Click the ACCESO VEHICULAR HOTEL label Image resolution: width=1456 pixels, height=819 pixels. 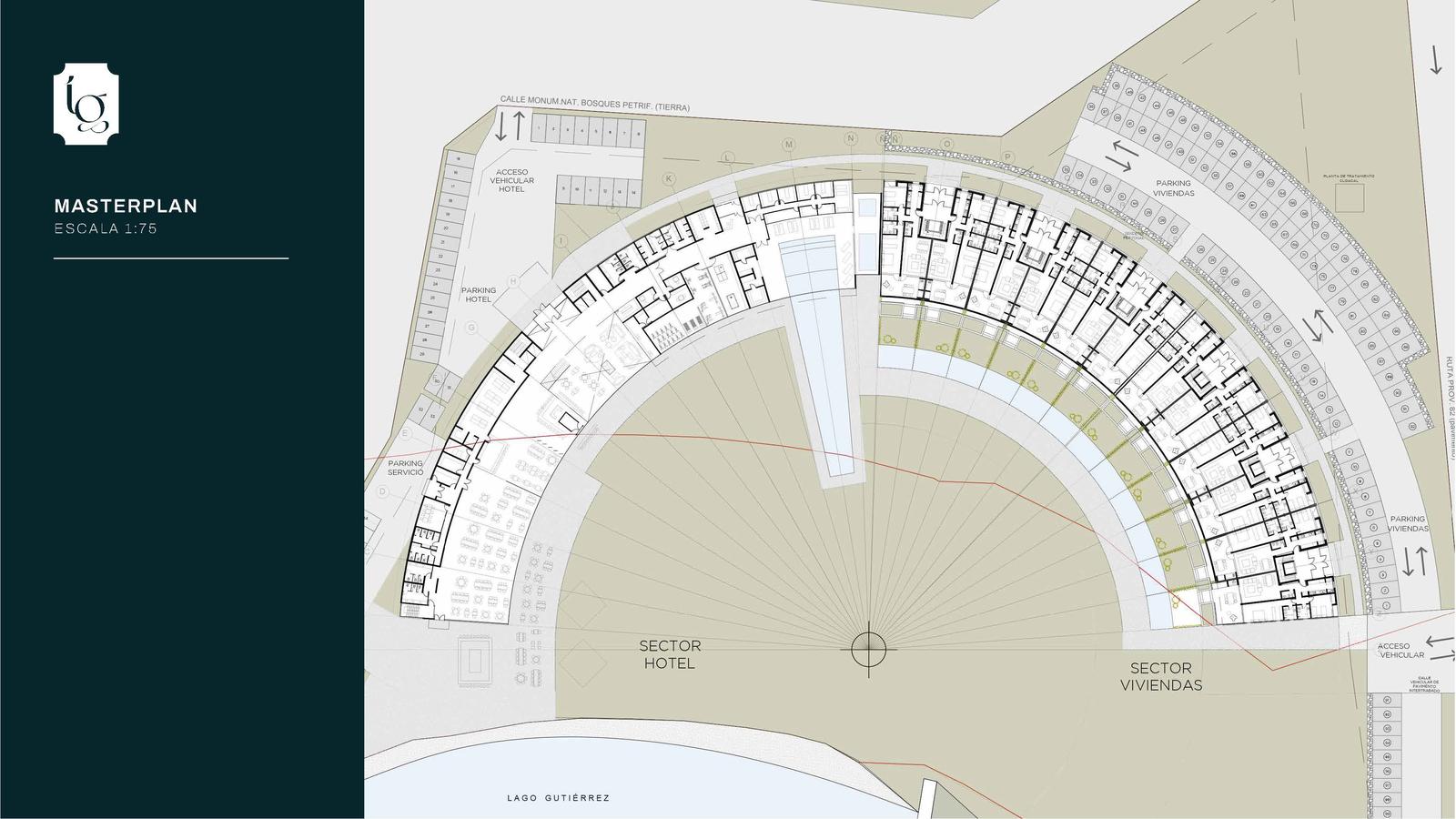coord(511,180)
